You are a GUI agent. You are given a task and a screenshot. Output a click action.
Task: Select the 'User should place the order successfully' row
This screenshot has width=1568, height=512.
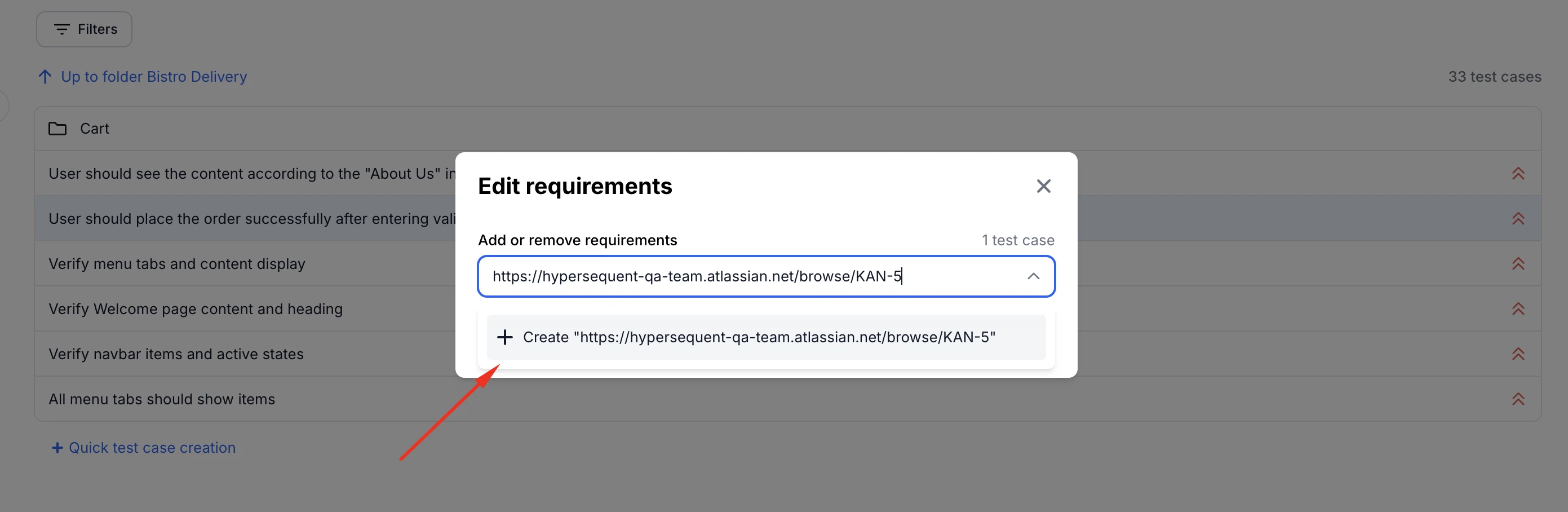(243, 219)
